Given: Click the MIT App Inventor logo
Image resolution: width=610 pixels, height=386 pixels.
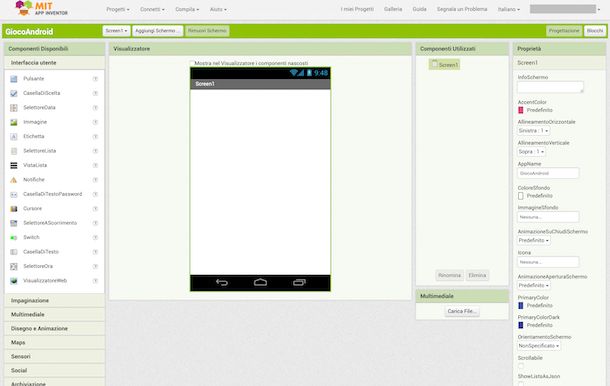Looking at the screenshot, I should (x=41, y=9).
